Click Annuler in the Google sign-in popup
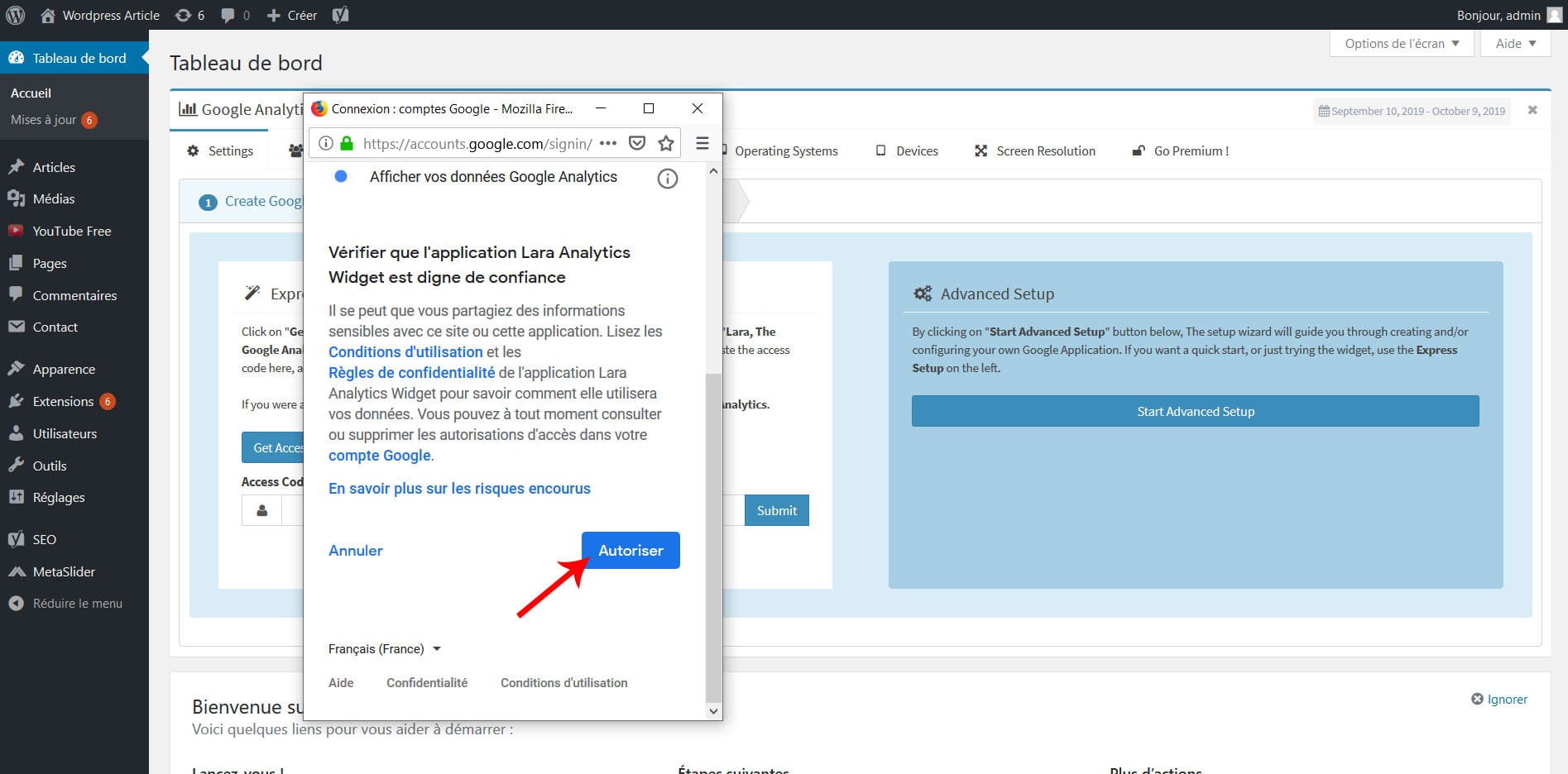 pyautogui.click(x=356, y=551)
